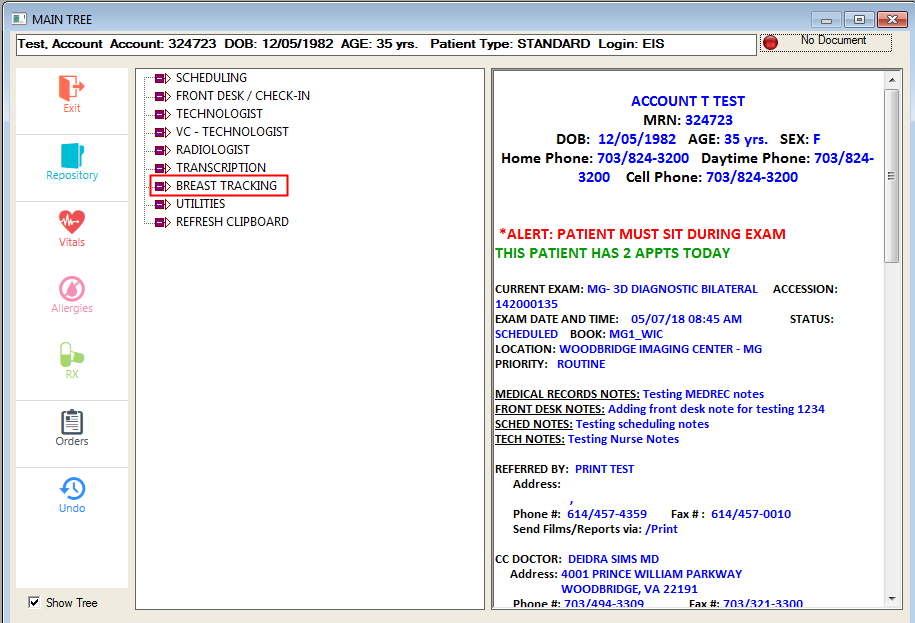Open the Allergies icon
This screenshot has width=915, height=623.
pyautogui.click(x=72, y=289)
